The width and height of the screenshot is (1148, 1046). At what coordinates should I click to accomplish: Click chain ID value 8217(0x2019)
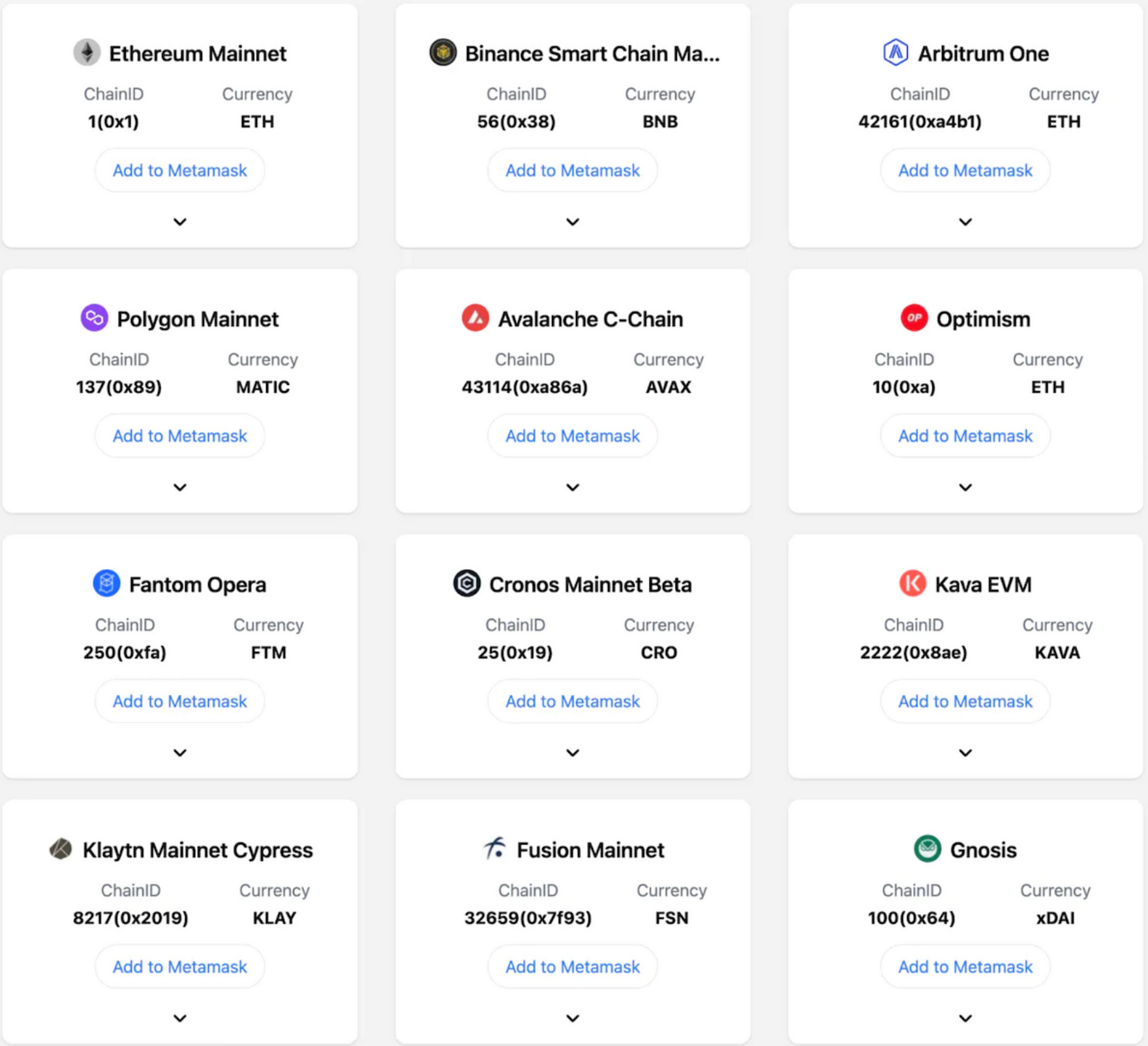click(x=130, y=918)
